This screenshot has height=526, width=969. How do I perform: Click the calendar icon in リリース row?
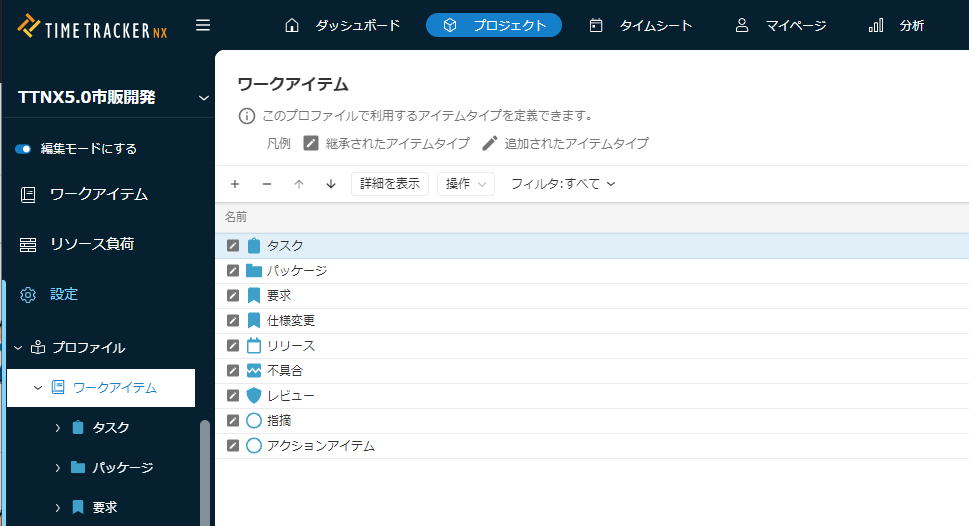(x=254, y=346)
